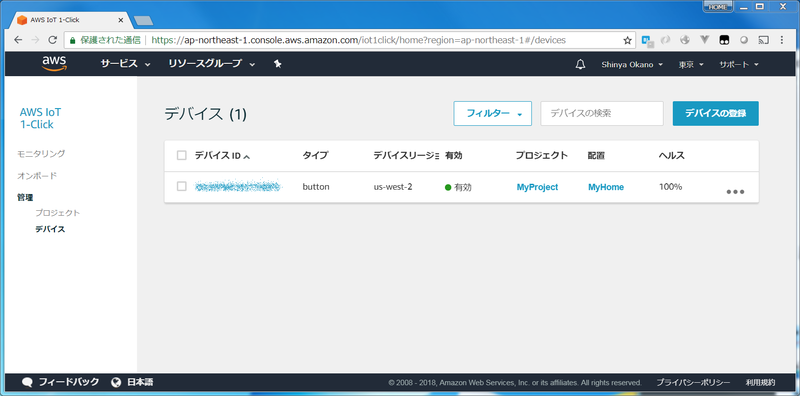Click the Cast extension icon
Image resolution: width=800 pixels, height=396 pixels.
point(763,40)
